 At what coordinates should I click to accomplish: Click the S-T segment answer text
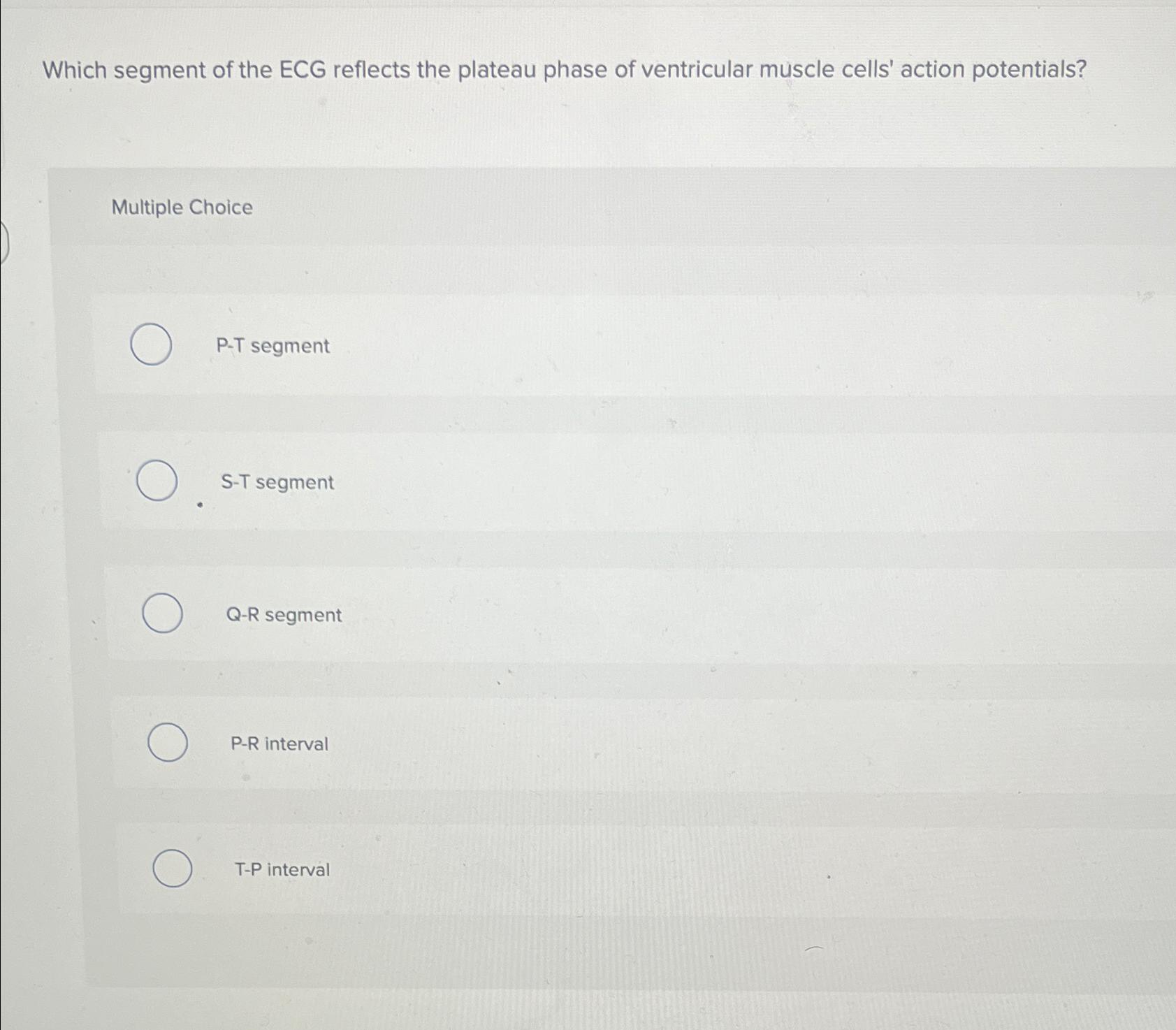(x=277, y=482)
